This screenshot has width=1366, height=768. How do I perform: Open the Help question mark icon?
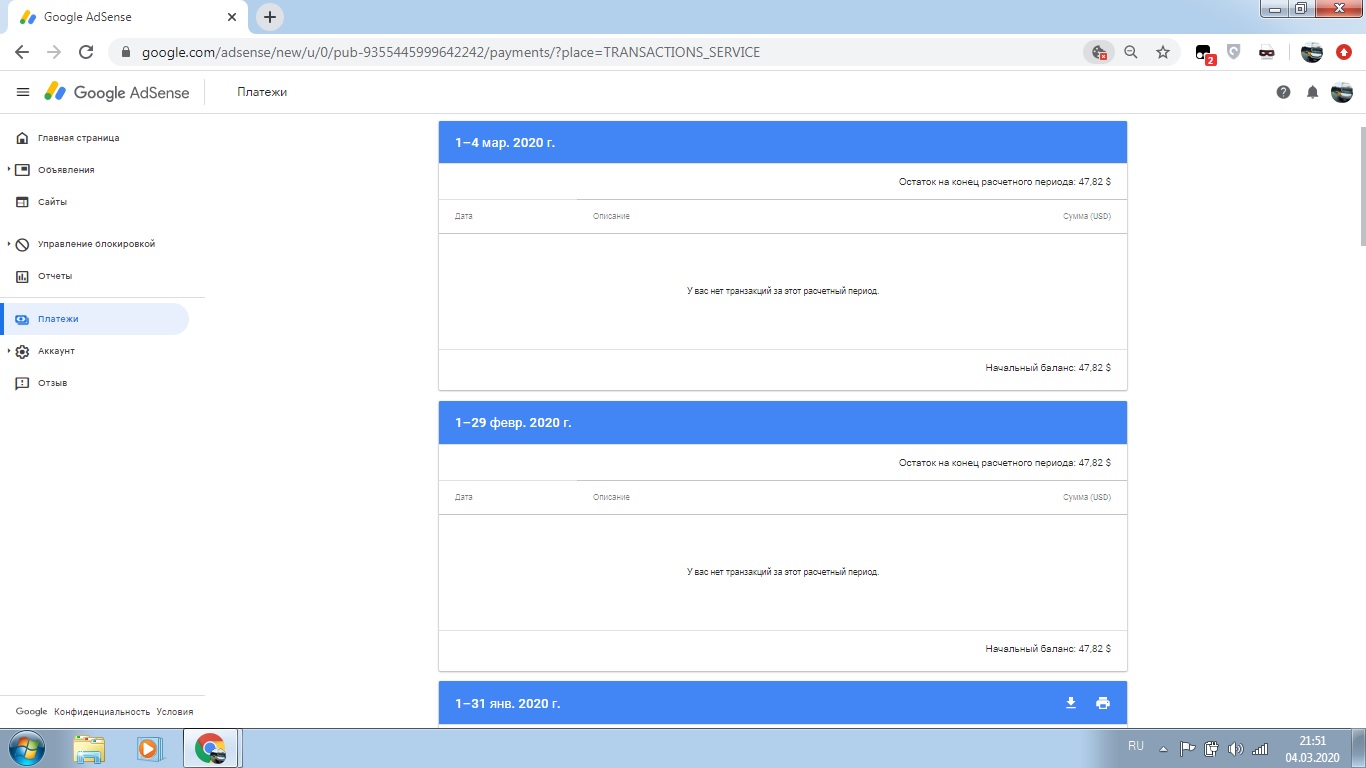click(x=1283, y=92)
